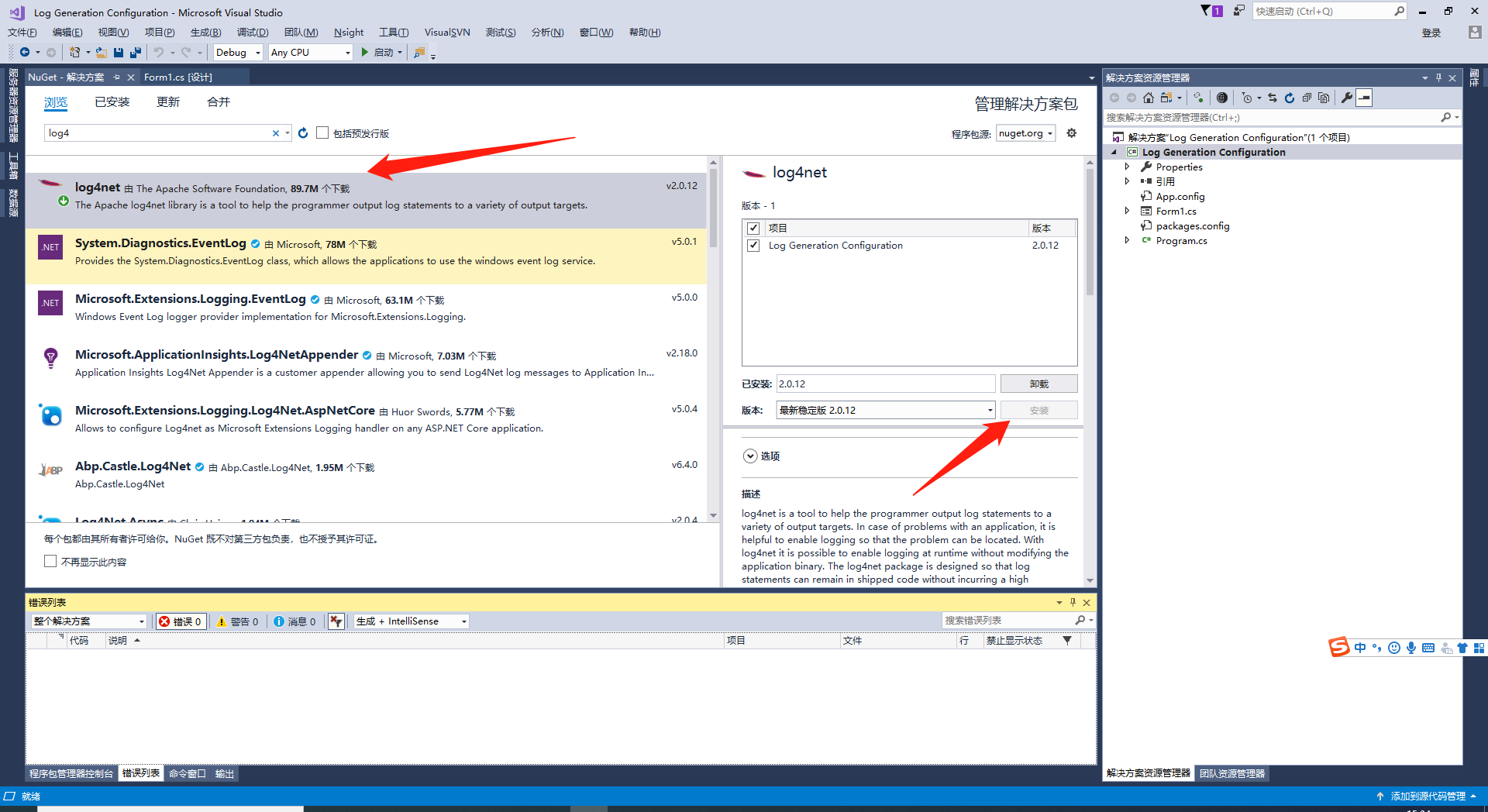The width and height of the screenshot is (1488, 812).
Task: Open Properties wrench icon in Solution Explorer
Action: (1347, 98)
